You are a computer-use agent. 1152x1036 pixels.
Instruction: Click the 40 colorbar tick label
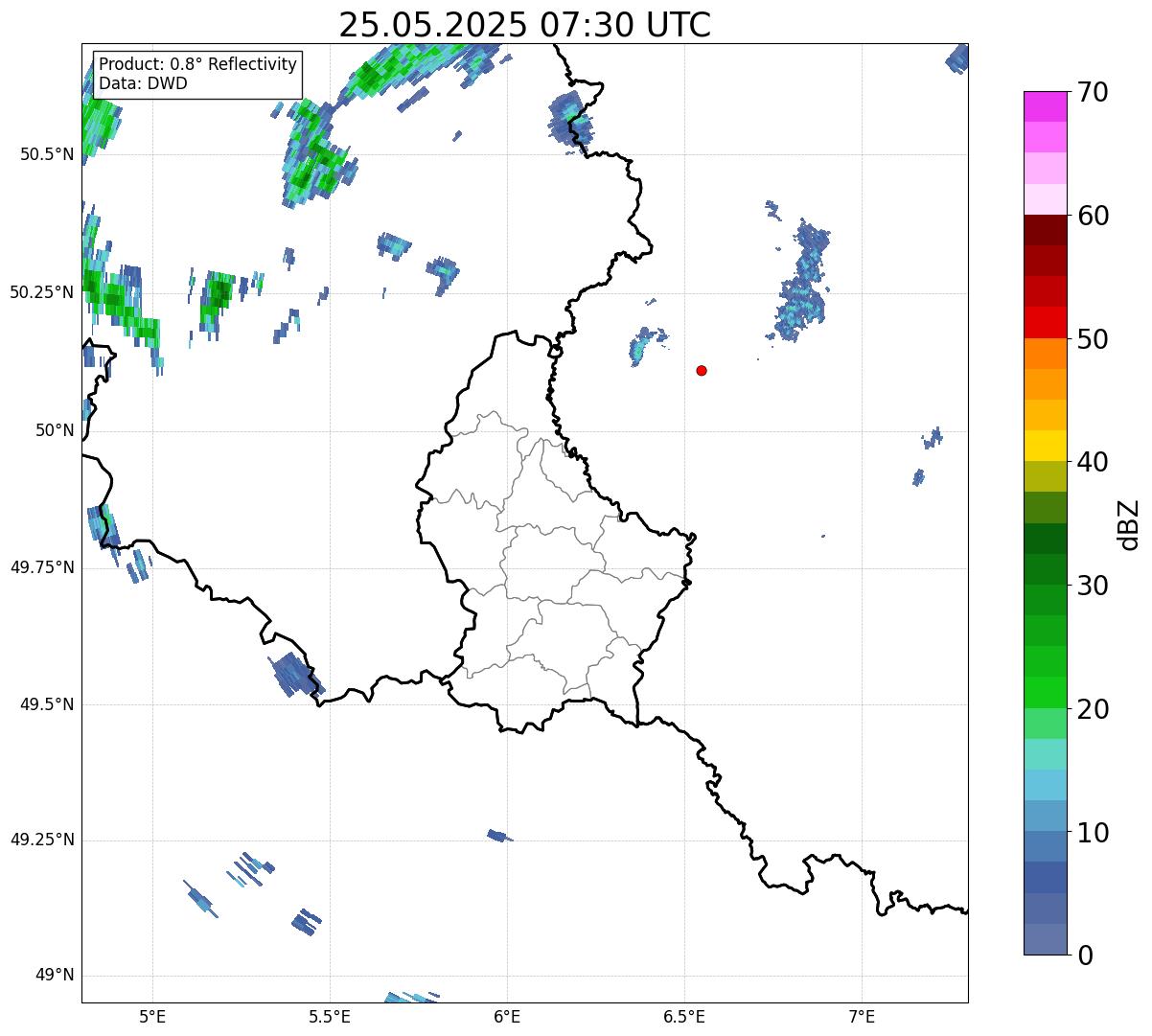[x=1092, y=462]
